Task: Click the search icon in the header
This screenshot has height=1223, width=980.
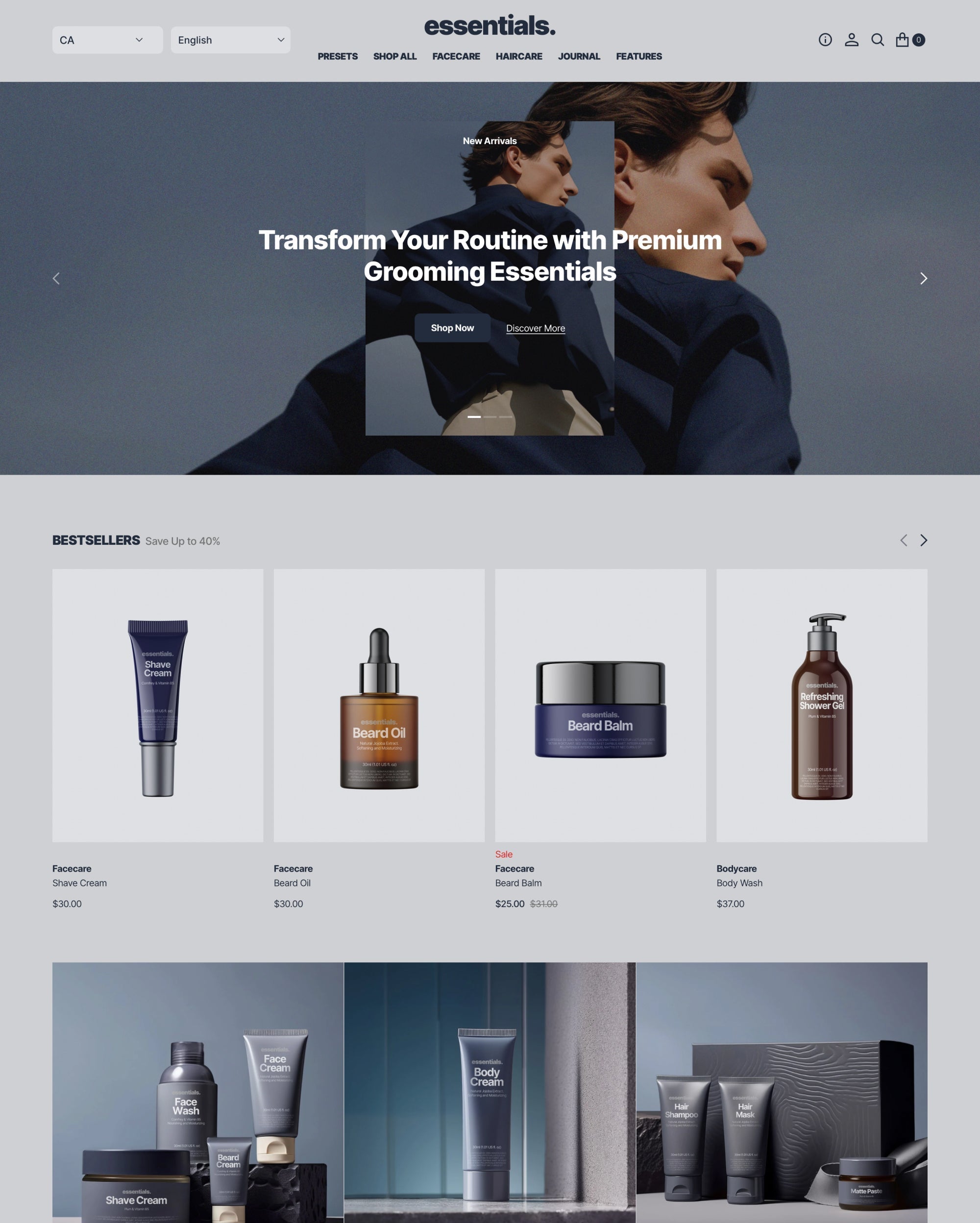Action: [x=878, y=40]
